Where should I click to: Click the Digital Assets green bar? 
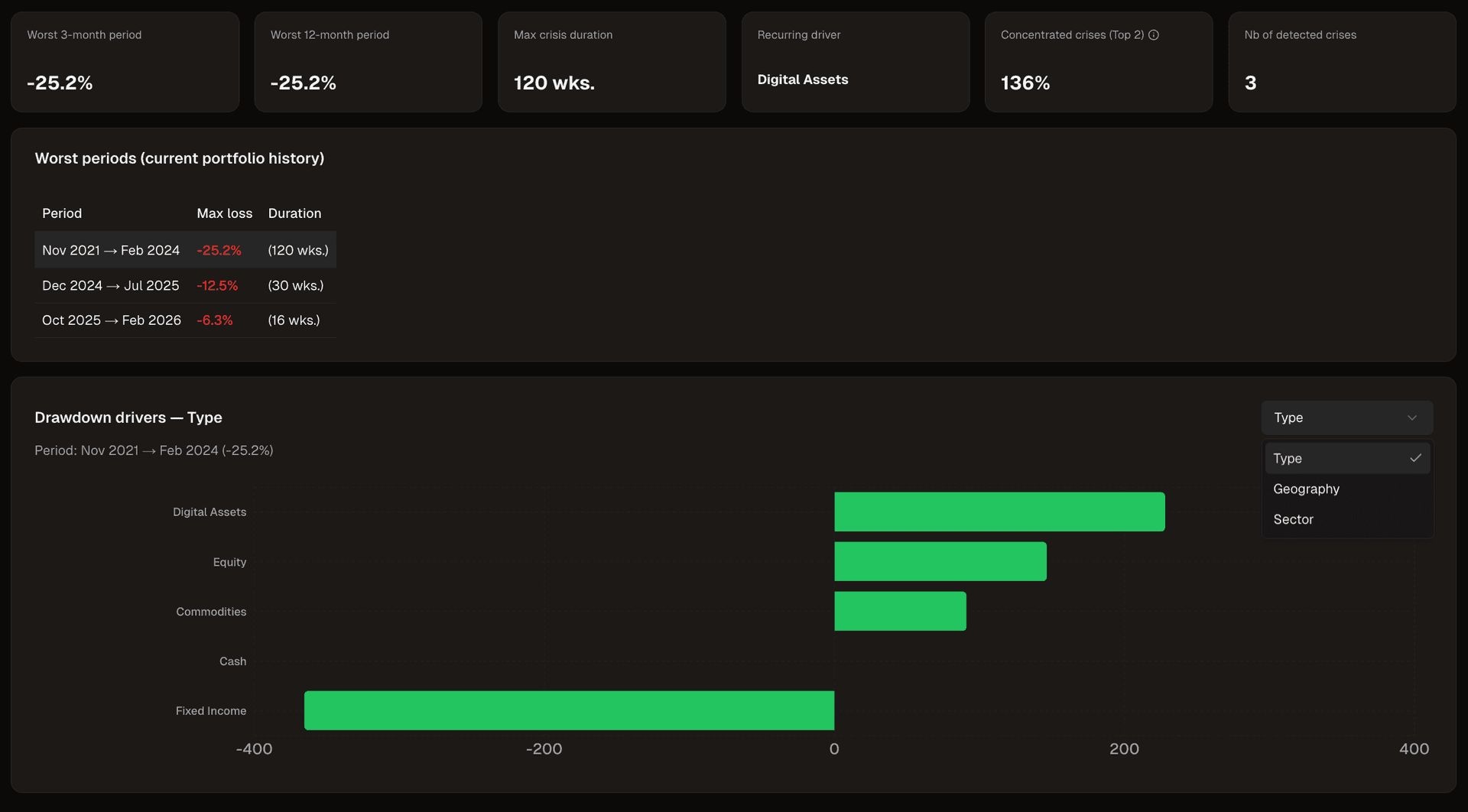[999, 512]
